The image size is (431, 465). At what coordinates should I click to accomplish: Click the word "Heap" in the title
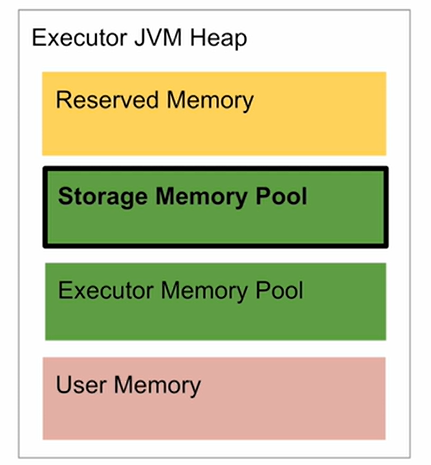(219, 39)
